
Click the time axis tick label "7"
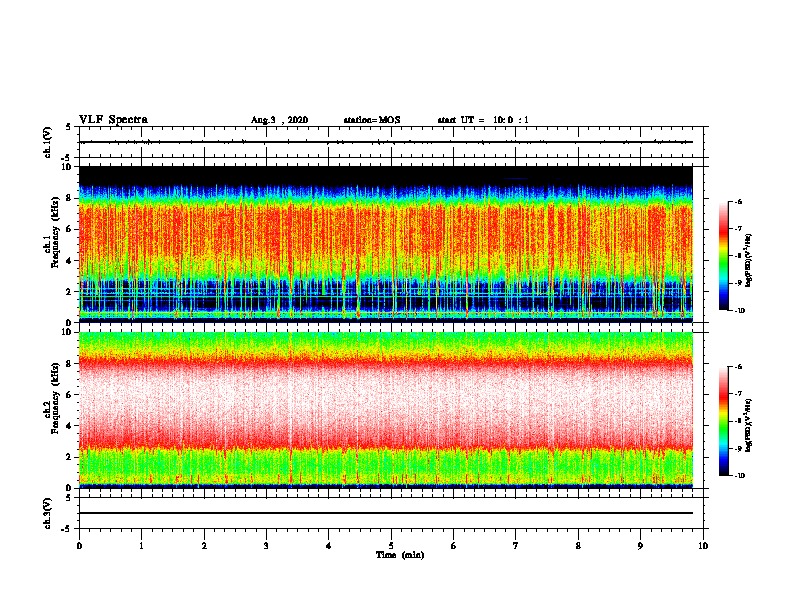coord(516,546)
